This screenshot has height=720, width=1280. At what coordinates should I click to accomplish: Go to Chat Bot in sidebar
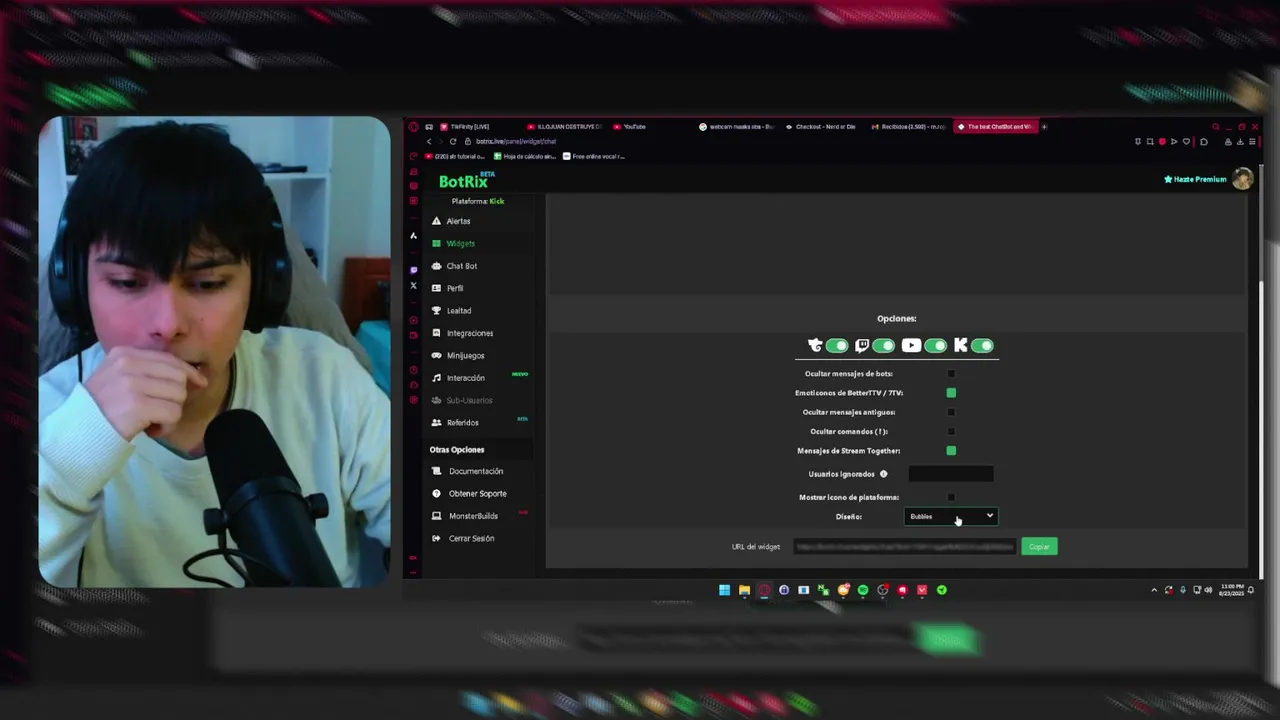(x=455, y=266)
